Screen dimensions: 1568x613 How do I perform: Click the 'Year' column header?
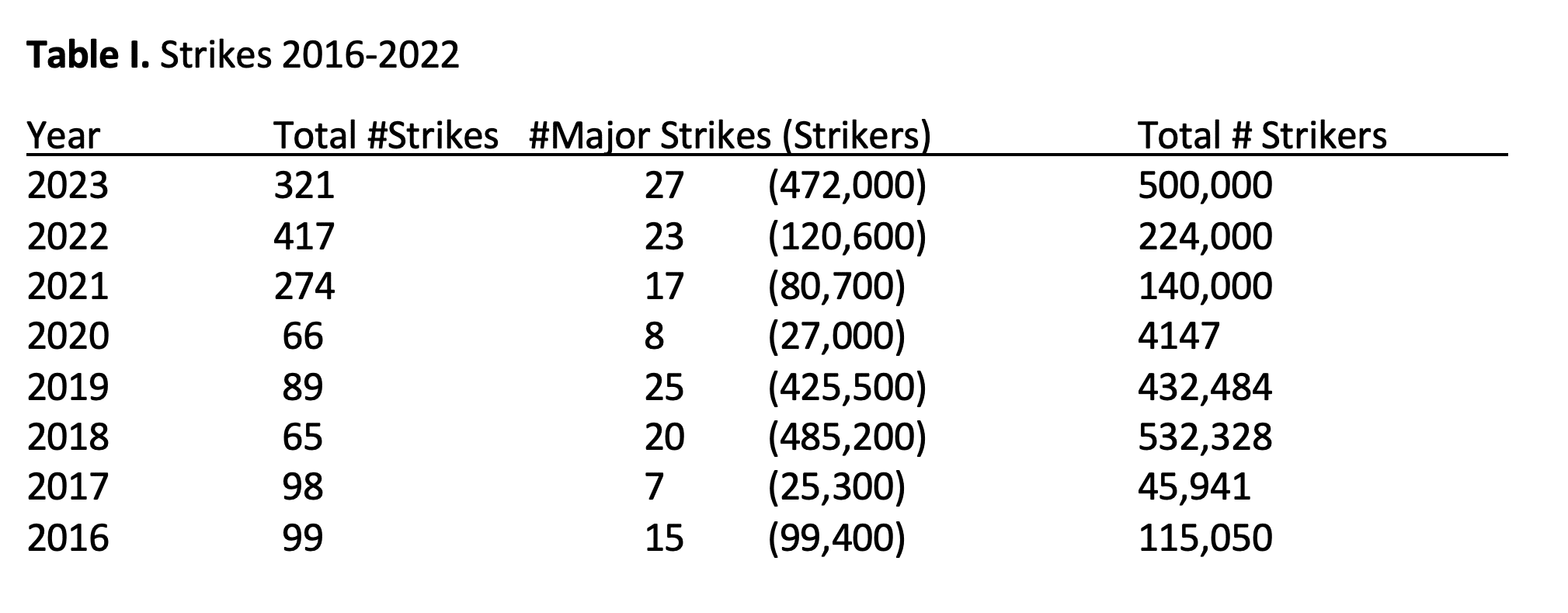(x=64, y=137)
